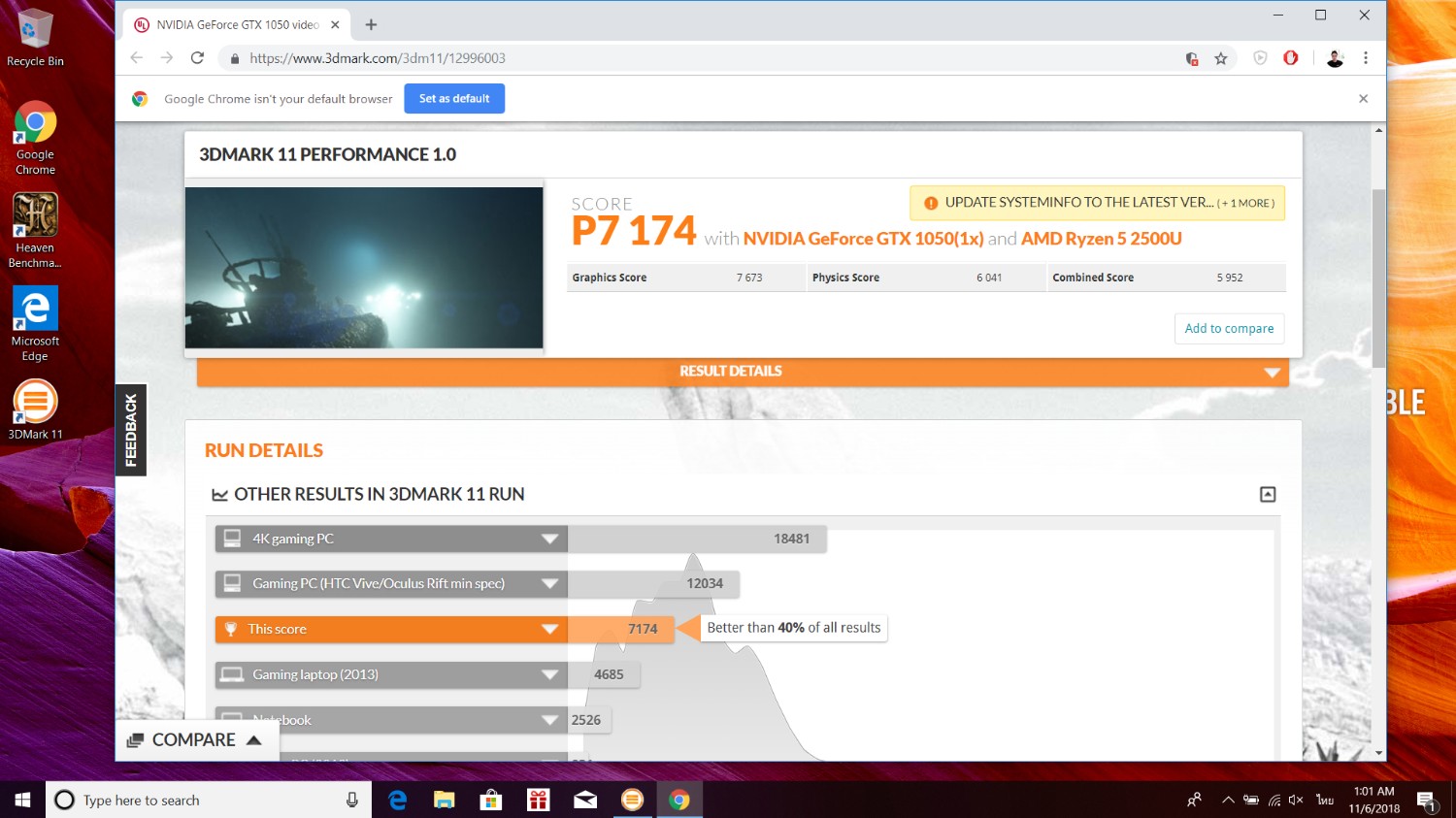Click NVIDIA GeForce GTX 1050(1x) link

[x=864, y=239]
